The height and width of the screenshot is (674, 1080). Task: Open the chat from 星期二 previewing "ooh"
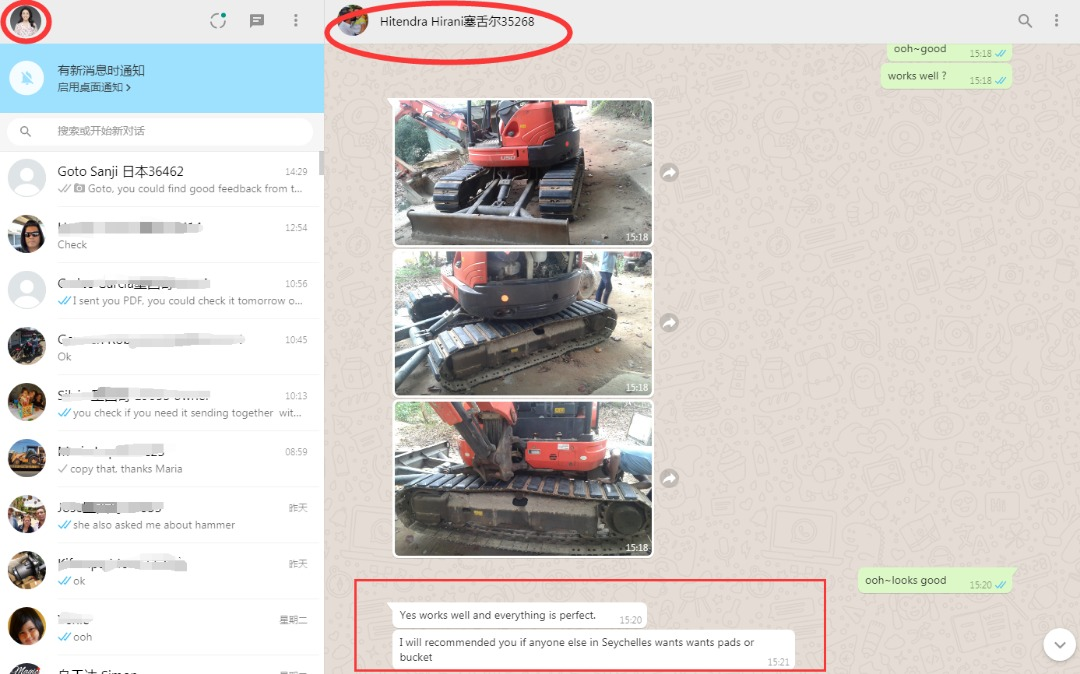coord(162,627)
